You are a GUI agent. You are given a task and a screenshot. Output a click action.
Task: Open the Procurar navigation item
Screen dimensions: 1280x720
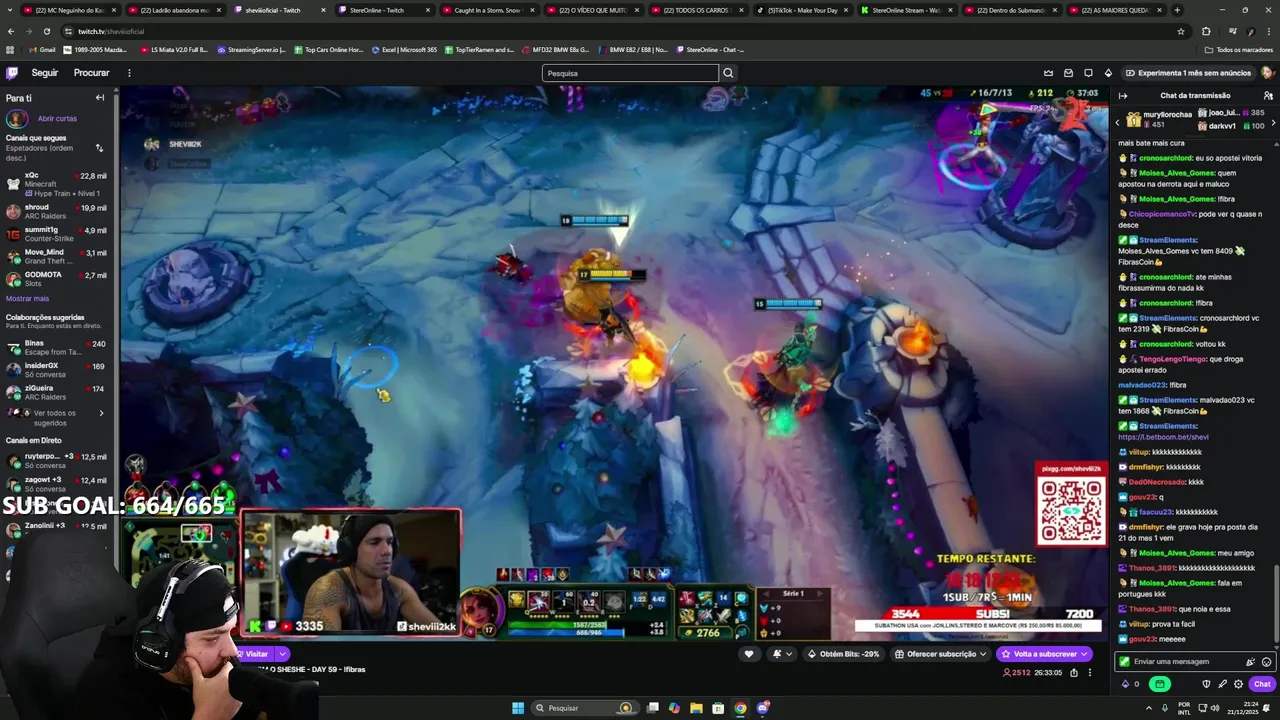pos(91,73)
